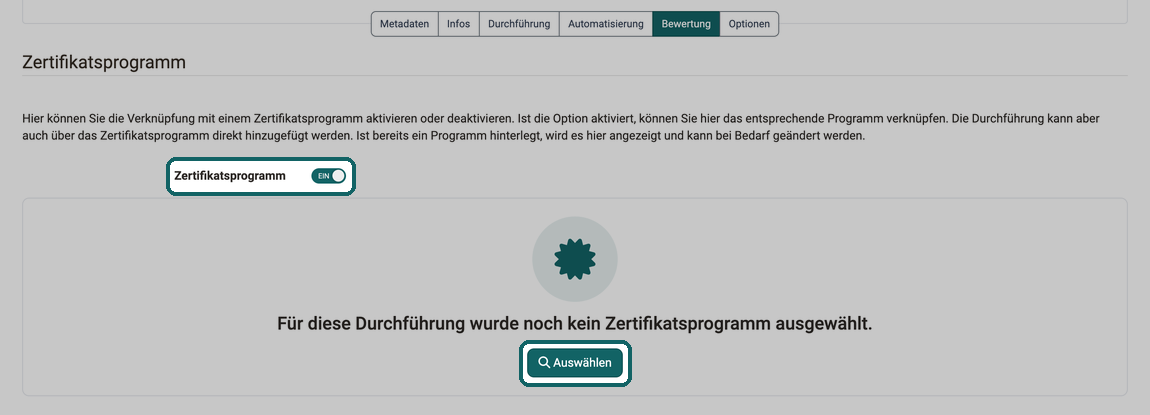Open the Bewertung tab
The height and width of the screenshot is (415, 1150).
[x=686, y=23]
